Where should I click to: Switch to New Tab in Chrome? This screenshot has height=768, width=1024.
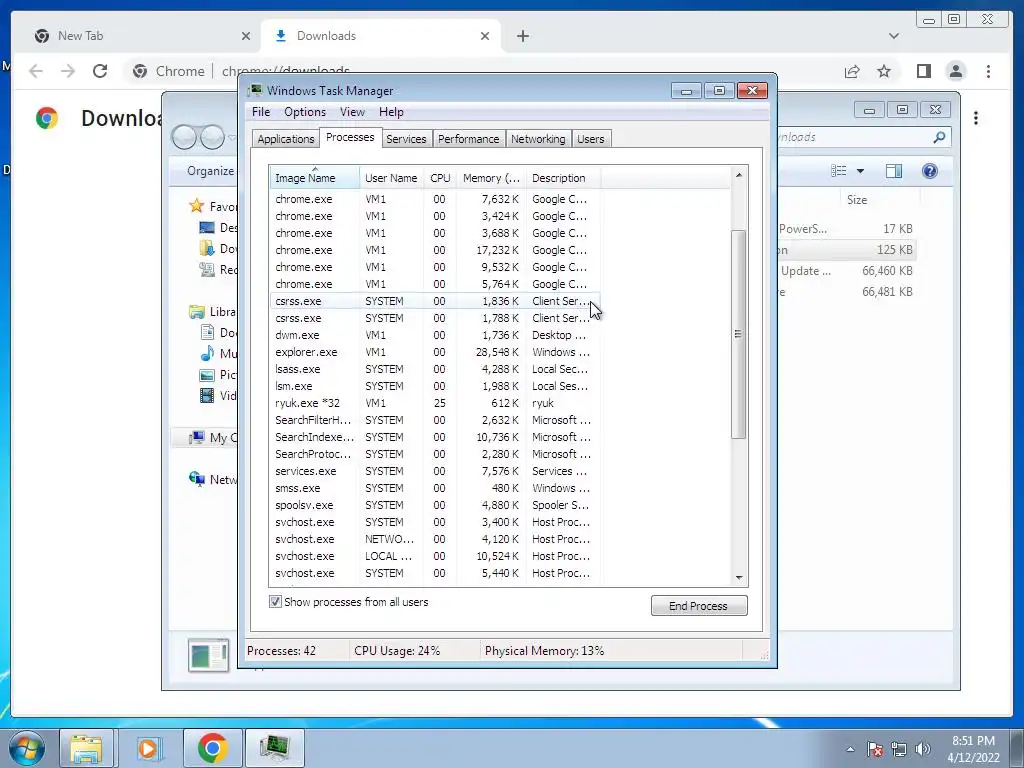pyautogui.click(x=137, y=36)
